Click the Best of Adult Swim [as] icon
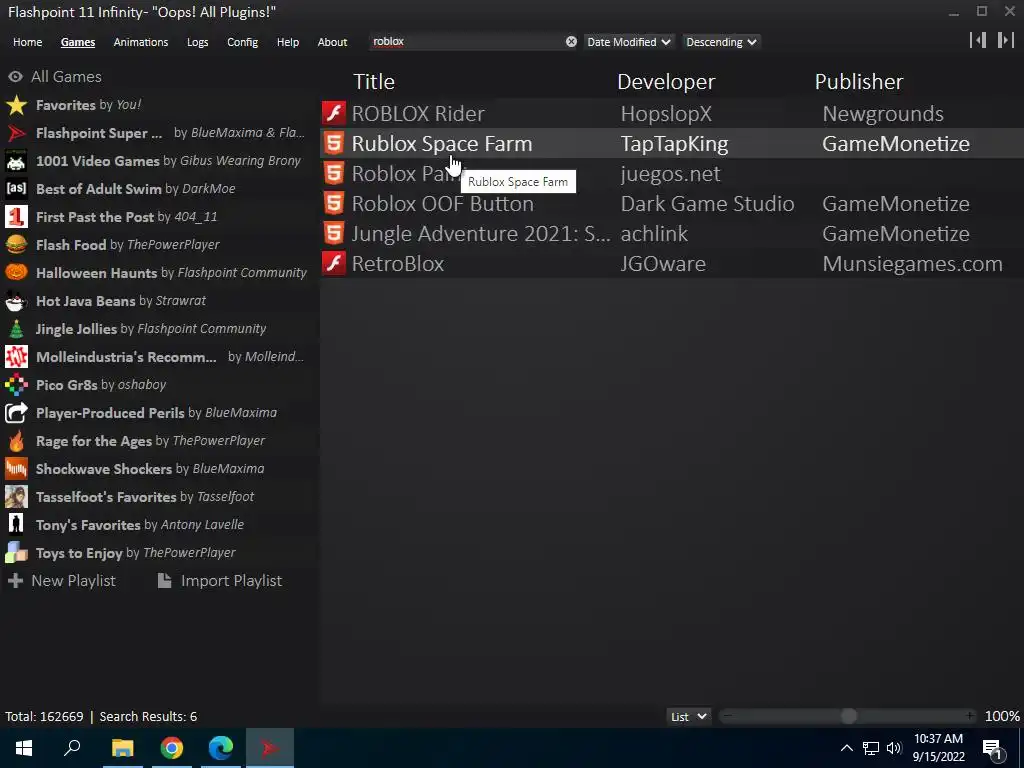The height and width of the screenshot is (768, 1024). (x=16, y=189)
